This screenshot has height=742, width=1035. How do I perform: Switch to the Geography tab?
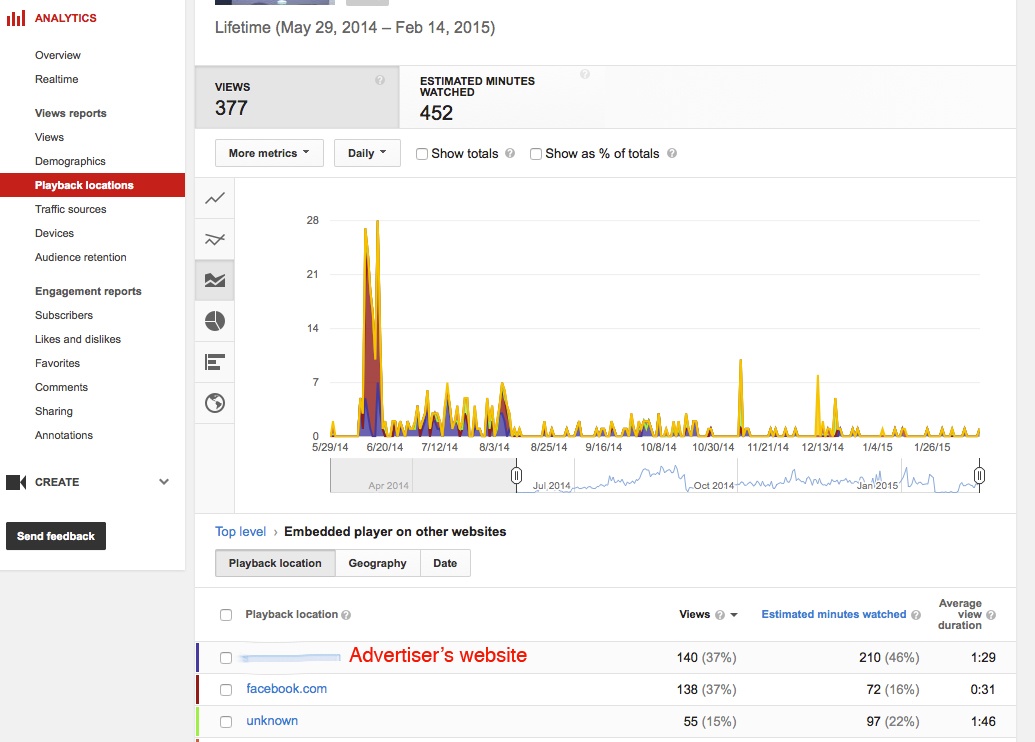[377, 562]
